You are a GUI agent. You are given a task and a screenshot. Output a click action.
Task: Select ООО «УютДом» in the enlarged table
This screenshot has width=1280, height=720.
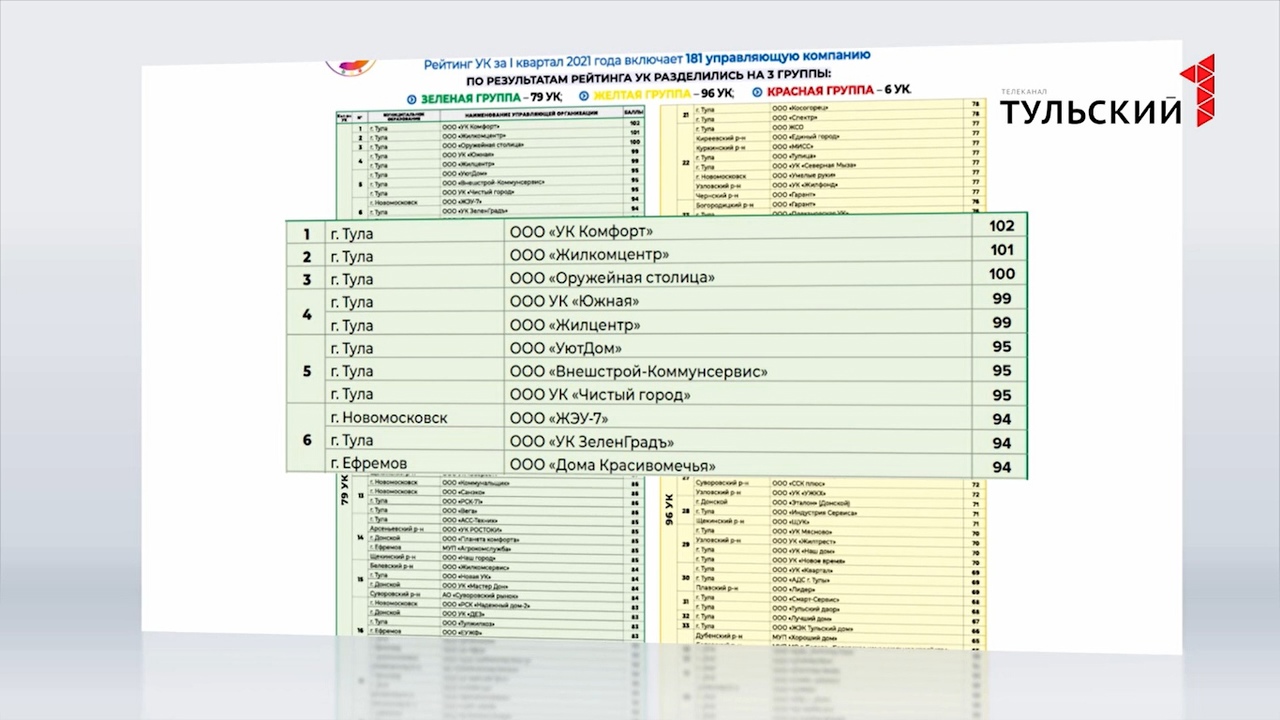pyautogui.click(x=566, y=348)
